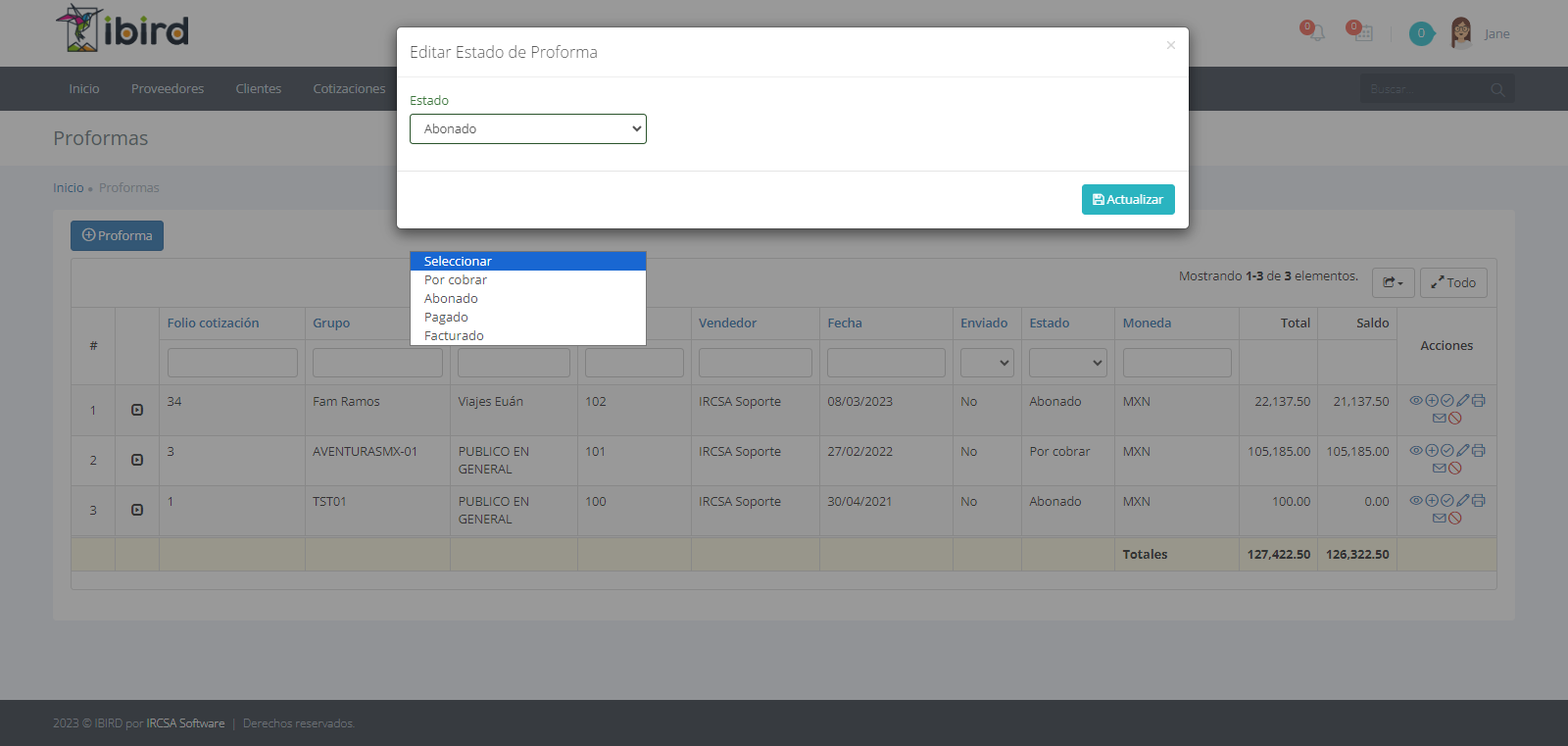Send email for the AVENTURASMX-01 proforma

(1440, 468)
